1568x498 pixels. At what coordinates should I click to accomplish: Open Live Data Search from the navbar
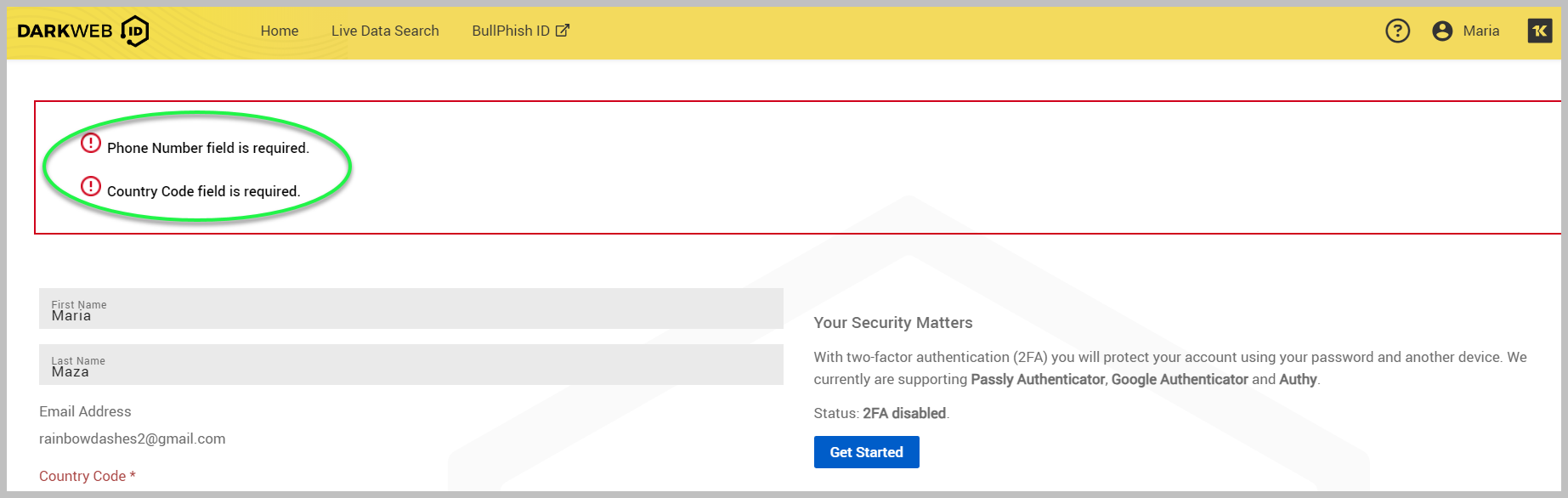pyautogui.click(x=385, y=31)
